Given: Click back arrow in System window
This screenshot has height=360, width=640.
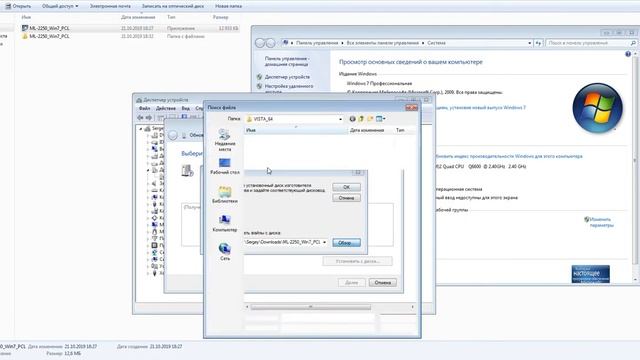Looking at the screenshot, I should [260, 43].
